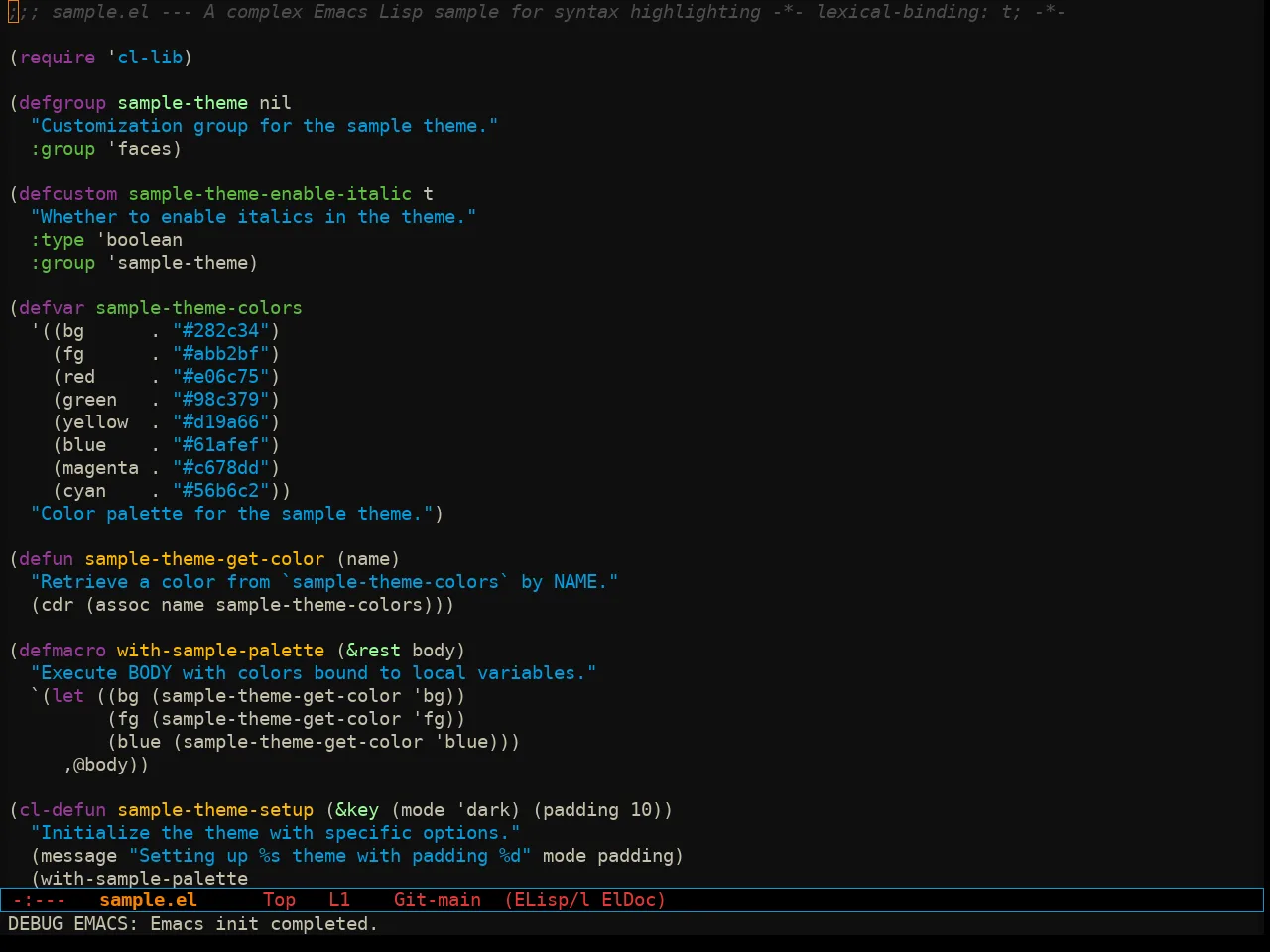Click the 'assoc' call in cdr line

(x=122, y=605)
